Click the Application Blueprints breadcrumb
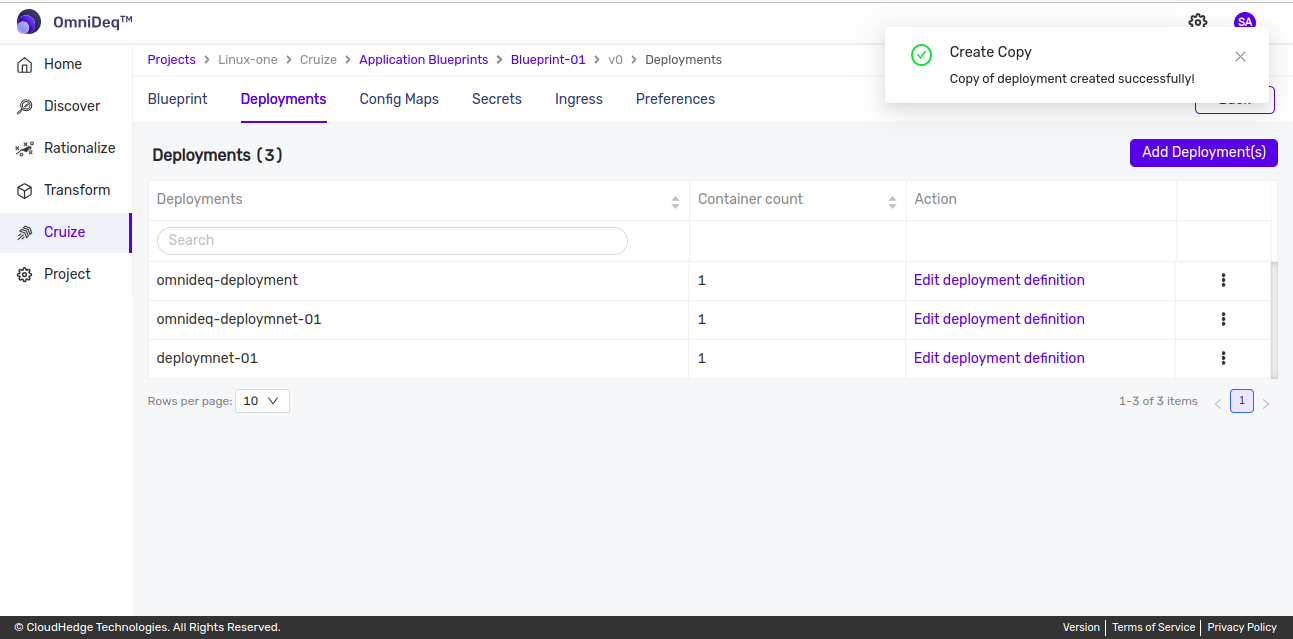 click(x=423, y=60)
